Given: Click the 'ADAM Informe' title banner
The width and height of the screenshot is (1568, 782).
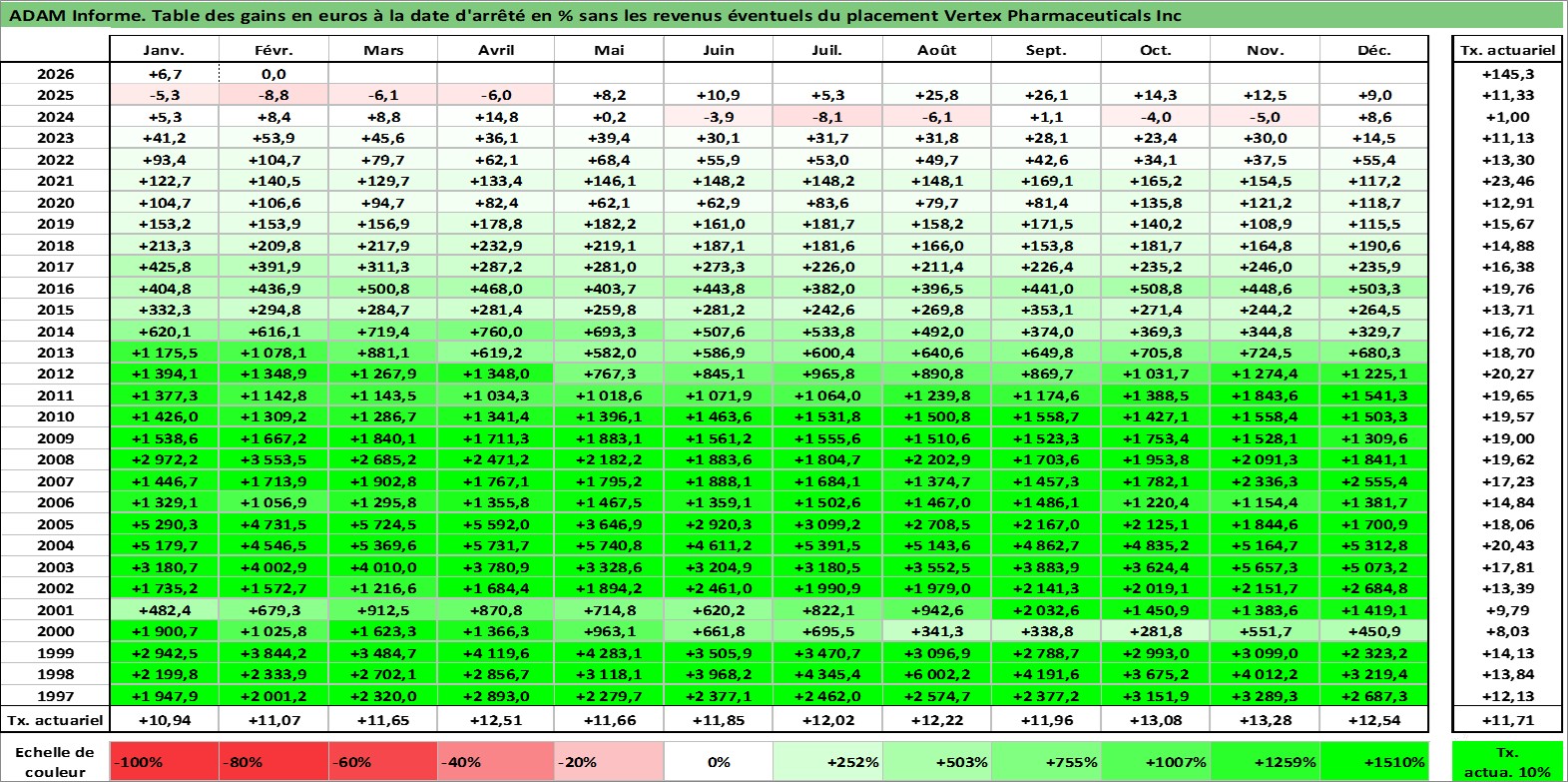Looking at the screenshot, I should pos(783,15).
